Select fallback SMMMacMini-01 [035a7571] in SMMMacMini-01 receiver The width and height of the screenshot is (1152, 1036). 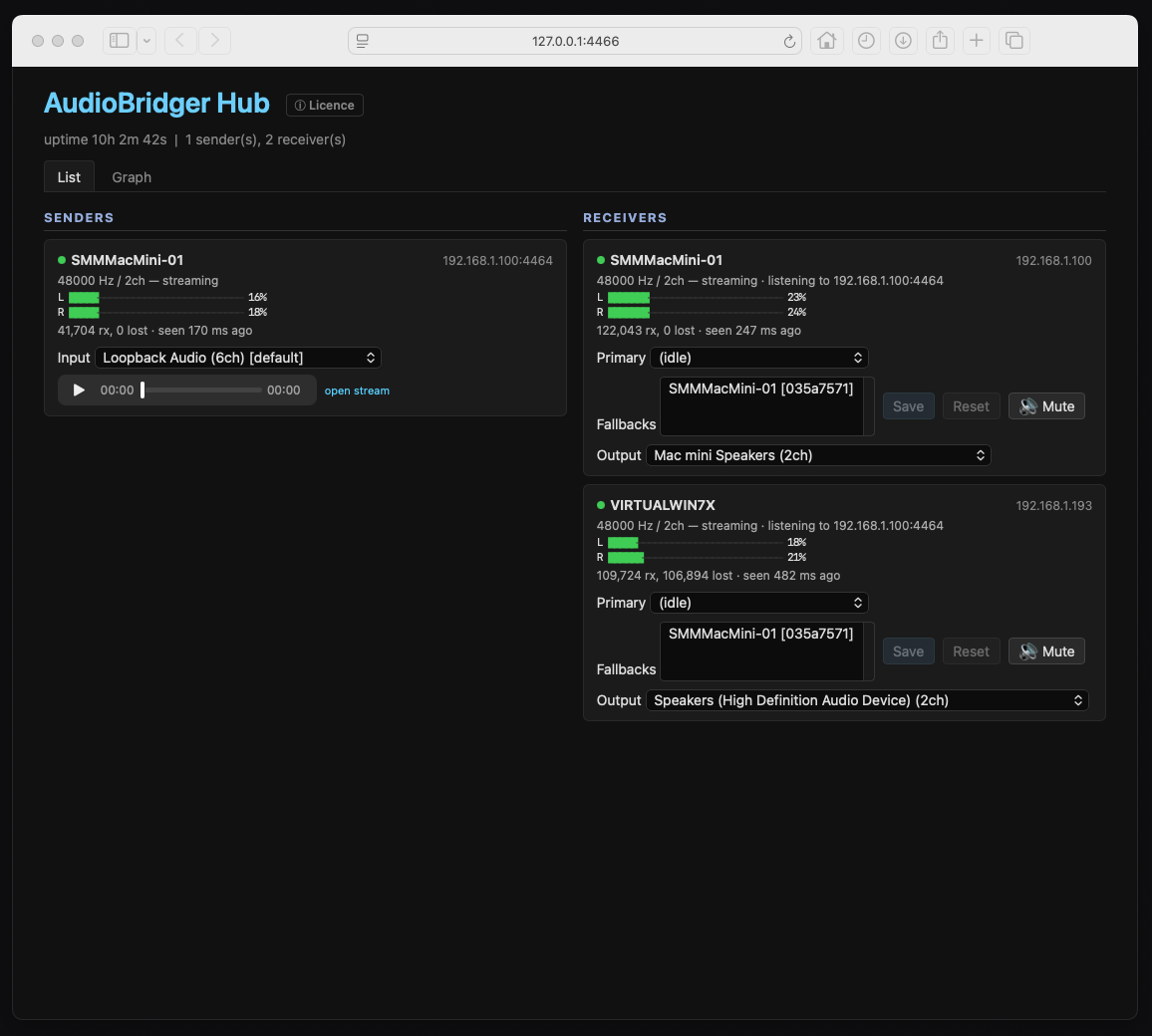pos(760,388)
